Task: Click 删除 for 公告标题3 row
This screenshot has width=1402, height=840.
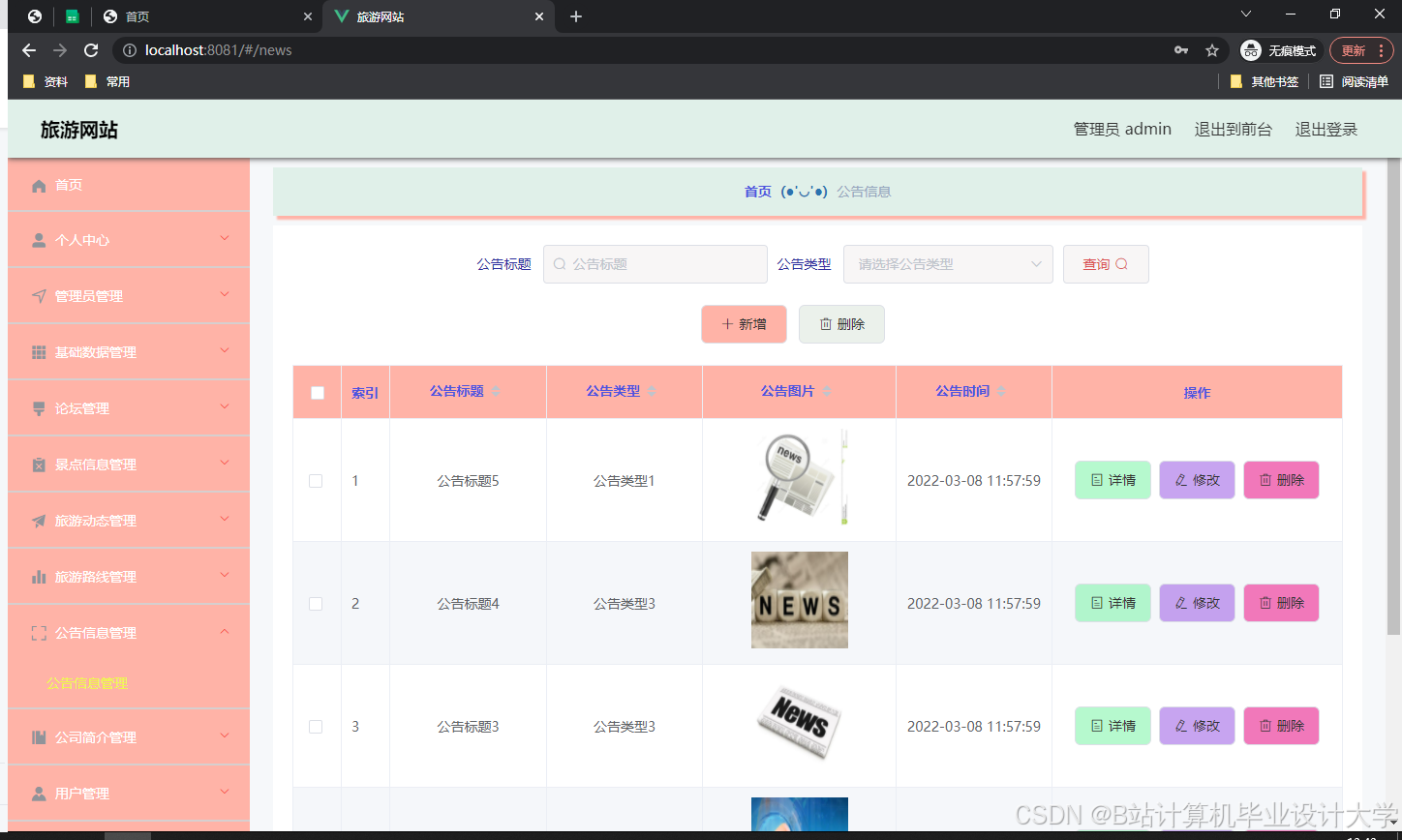Action: pos(1281,726)
